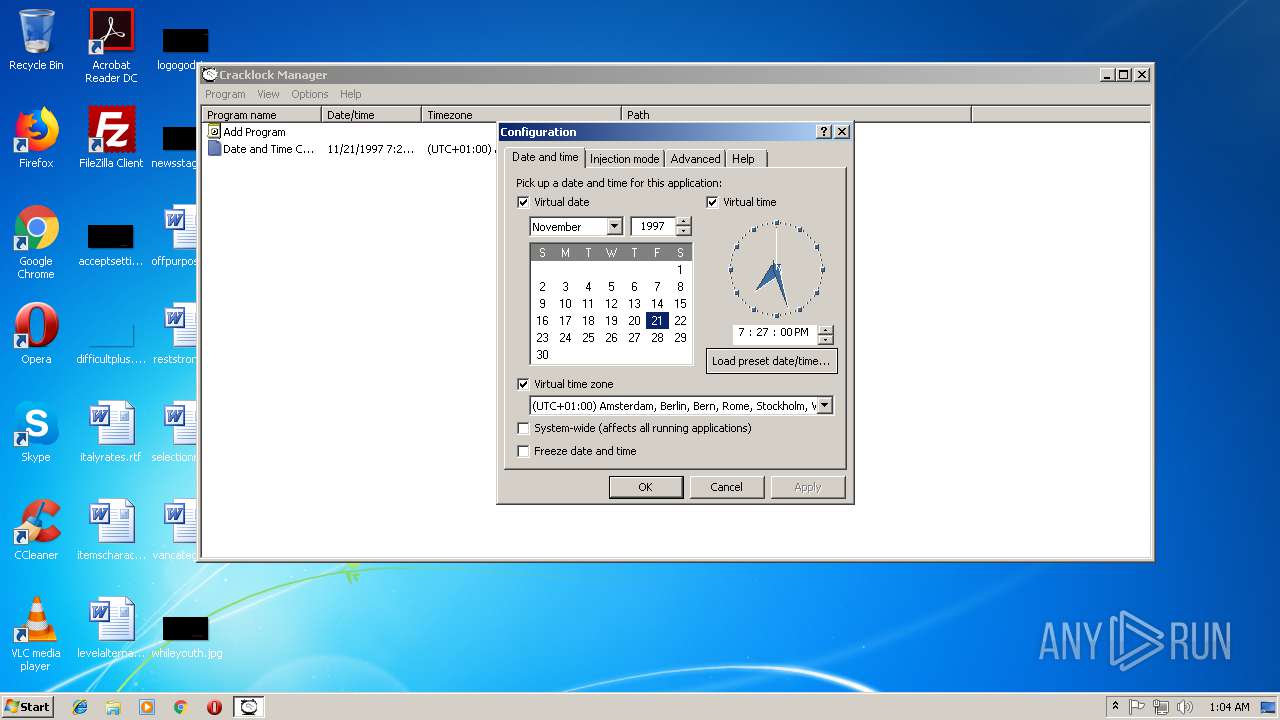Enable Freeze date and time checkbox
Image resolution: width=1280 pixels, height=720 pixels.
[x=523, y=451]
